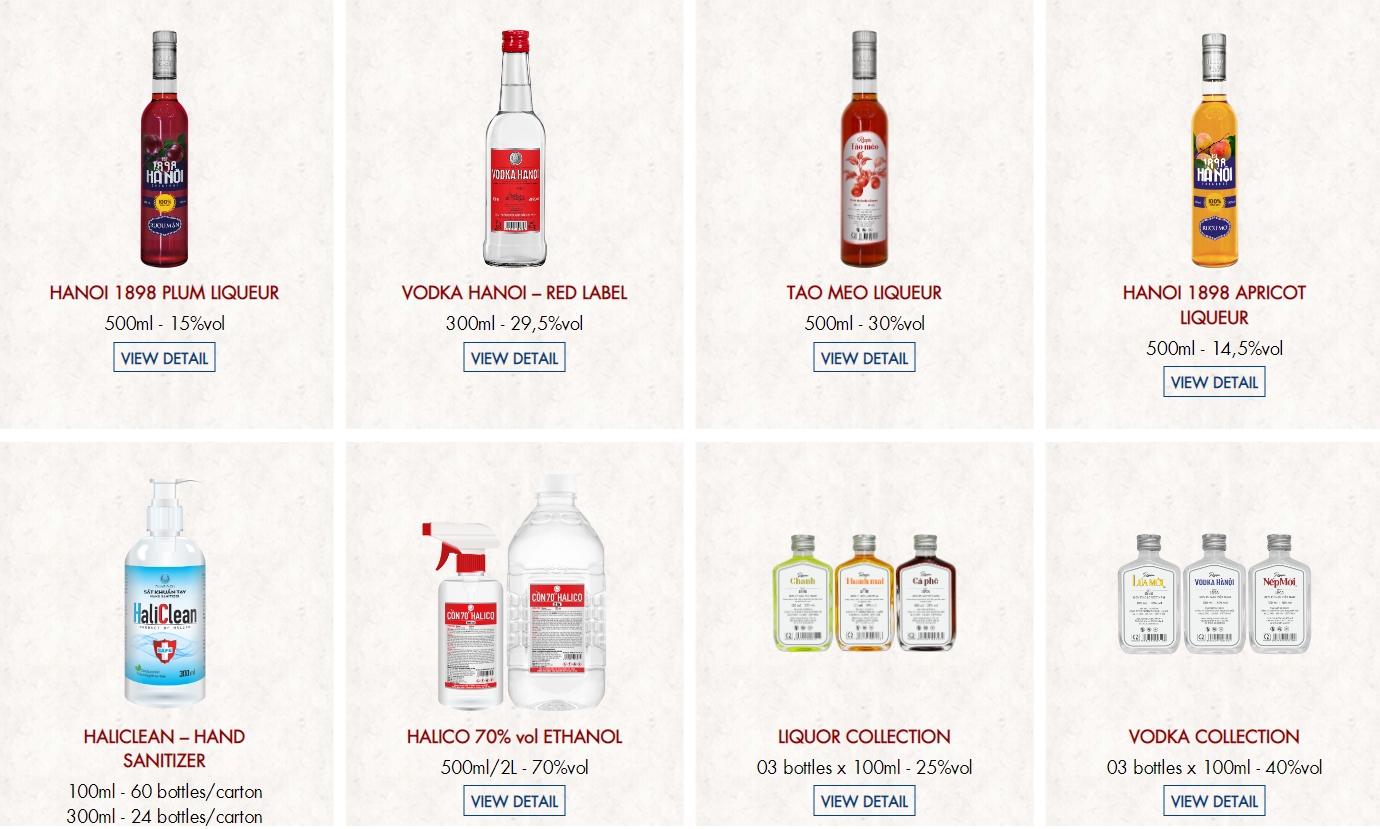Open the Liquor Collection three-bottle image

click(x=864, y=593)
